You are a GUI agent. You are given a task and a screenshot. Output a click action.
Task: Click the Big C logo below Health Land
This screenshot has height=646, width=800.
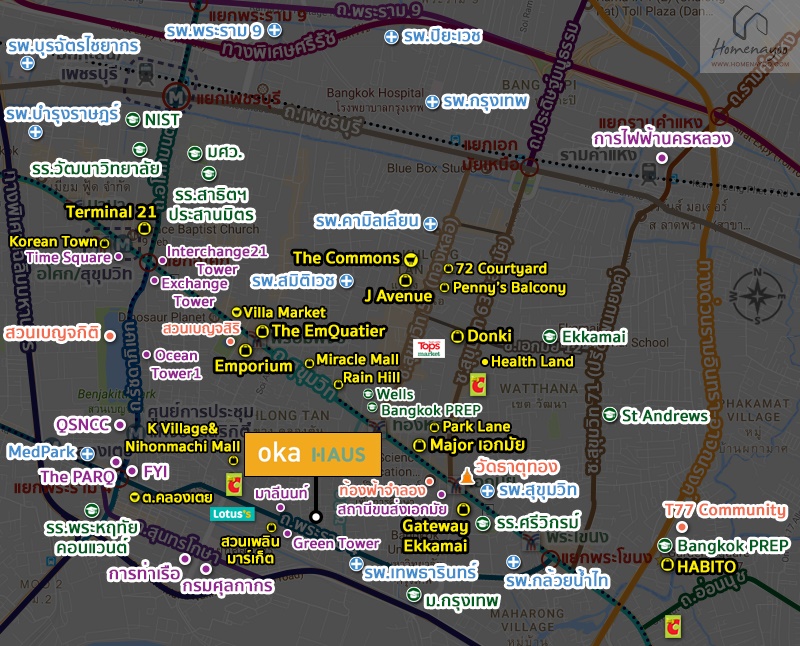point(478,385)
